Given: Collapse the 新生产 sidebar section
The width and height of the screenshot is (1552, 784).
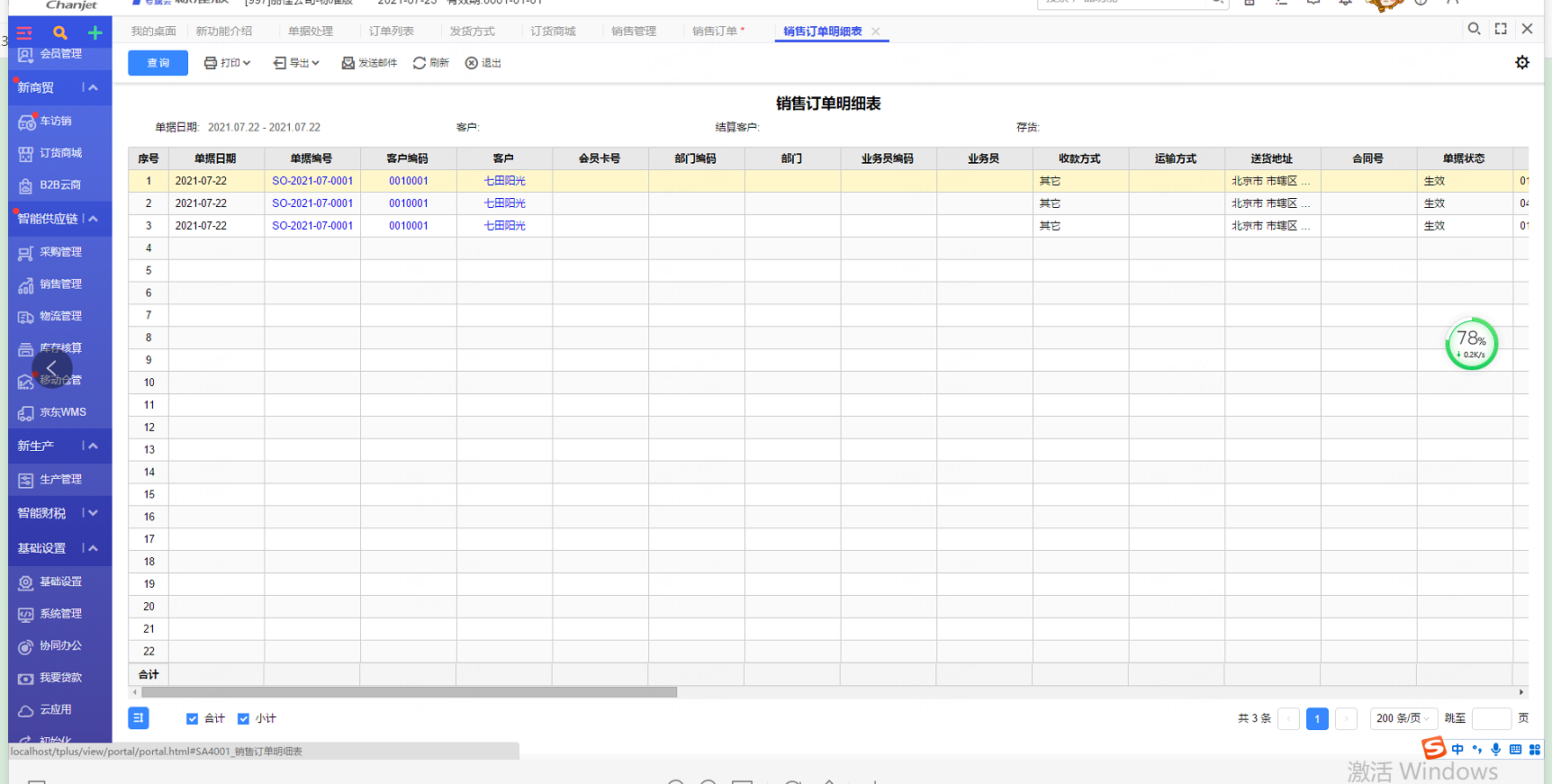Looking at the screenshot, I should coord(92,446).
